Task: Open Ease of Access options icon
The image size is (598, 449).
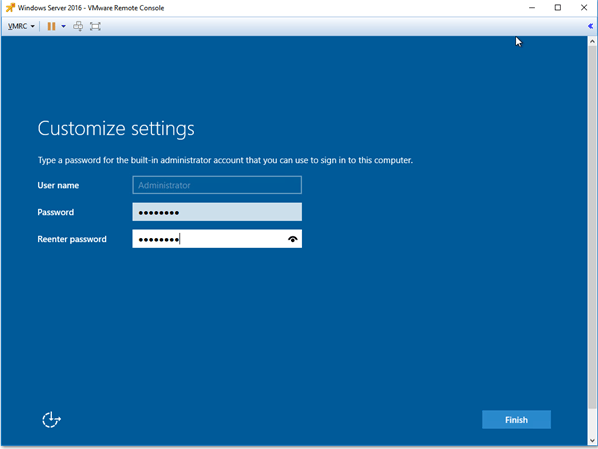Action: point(51,420)
